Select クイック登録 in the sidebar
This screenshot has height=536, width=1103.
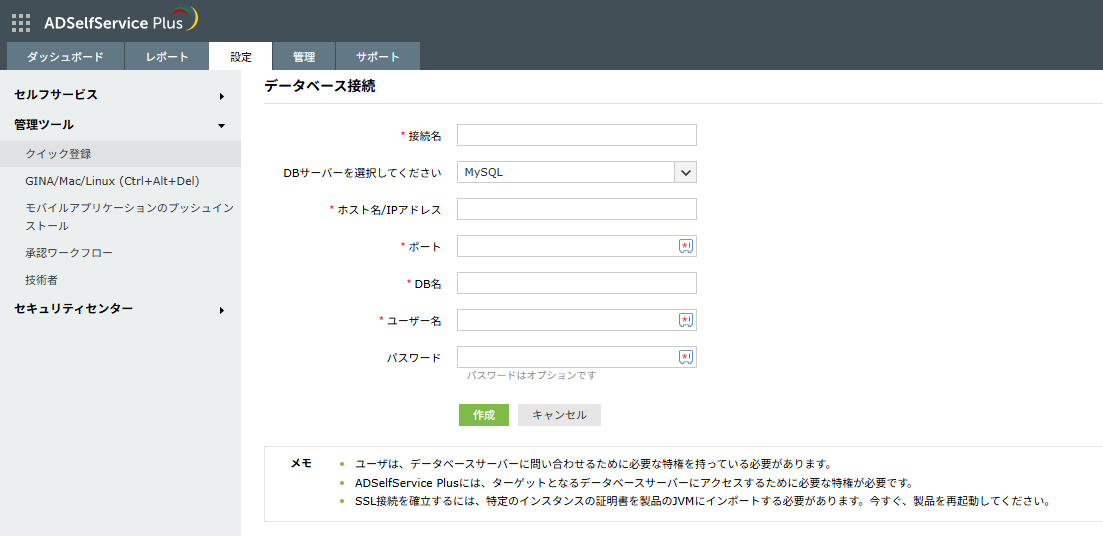[x=58, y=154]
